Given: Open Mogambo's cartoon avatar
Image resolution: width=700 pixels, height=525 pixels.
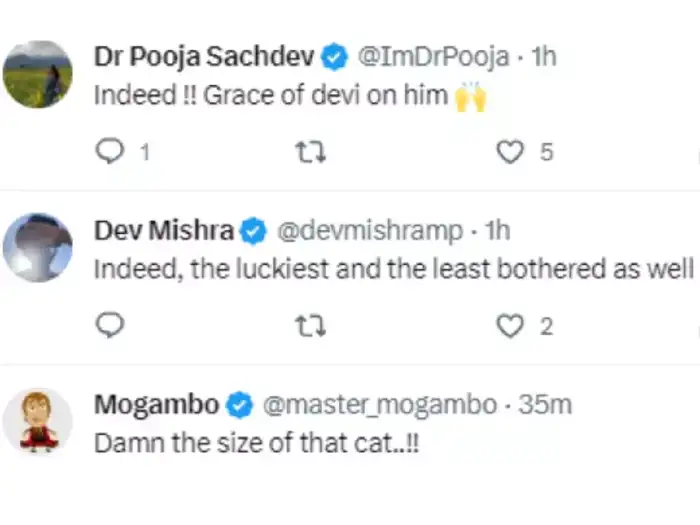Looking at the screenshot, I should point(38,421).
